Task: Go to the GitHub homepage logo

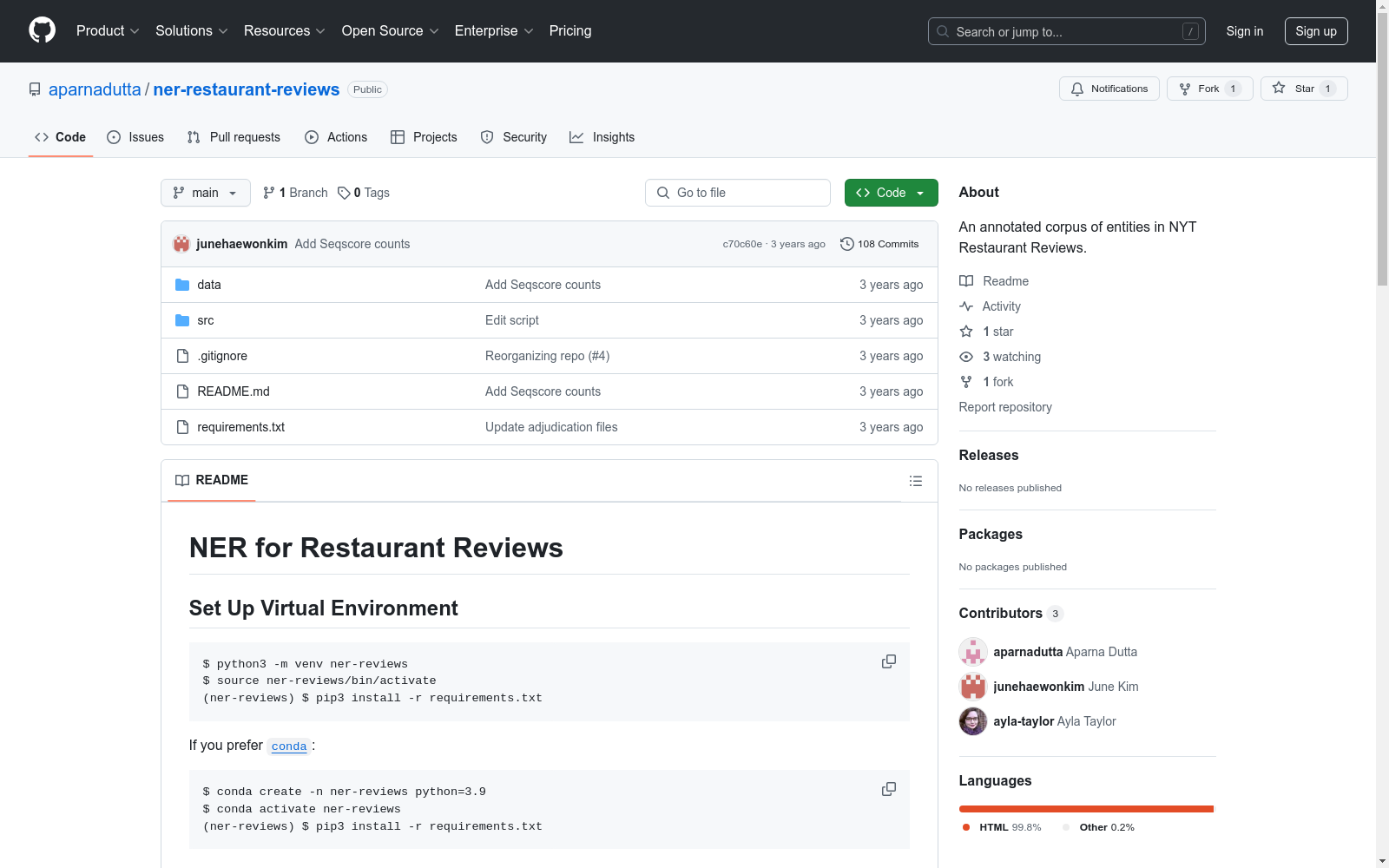Action: tap(42, 30)
